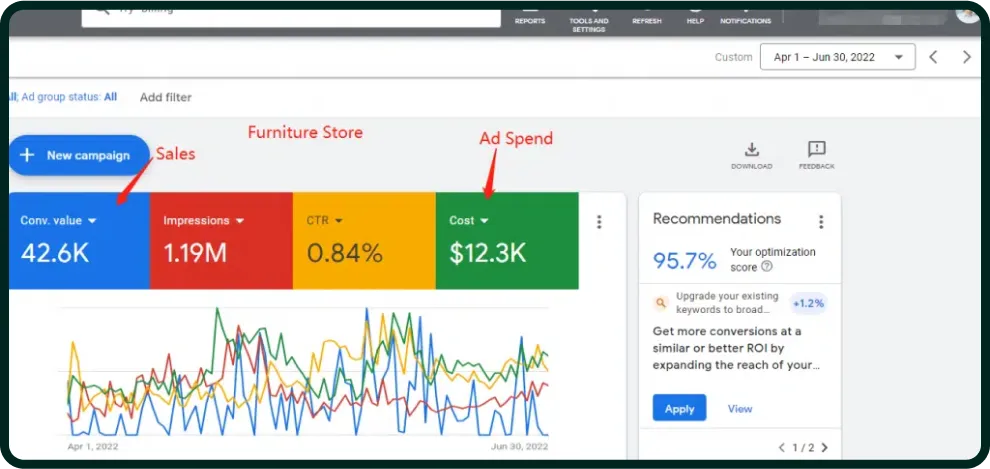Click the Ad group status: All filter

tap(69, 97)
